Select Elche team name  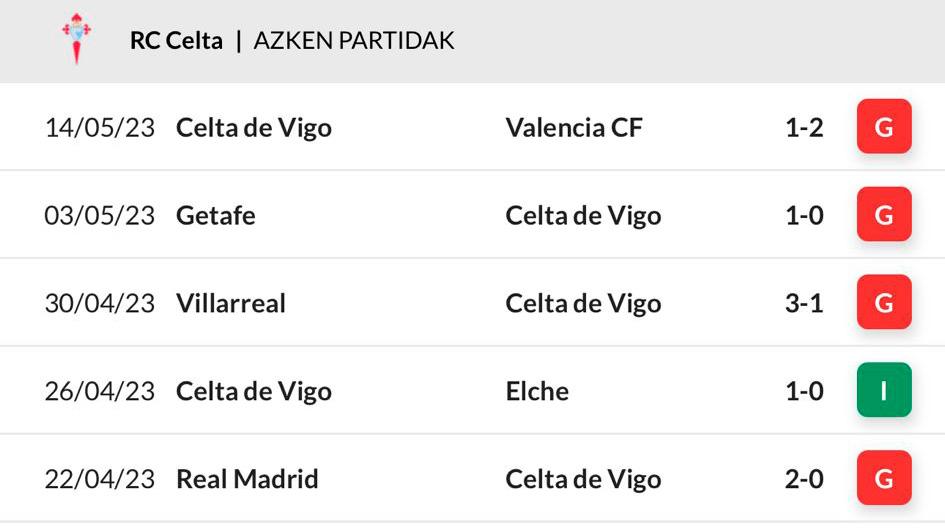(x=537, y=391)
